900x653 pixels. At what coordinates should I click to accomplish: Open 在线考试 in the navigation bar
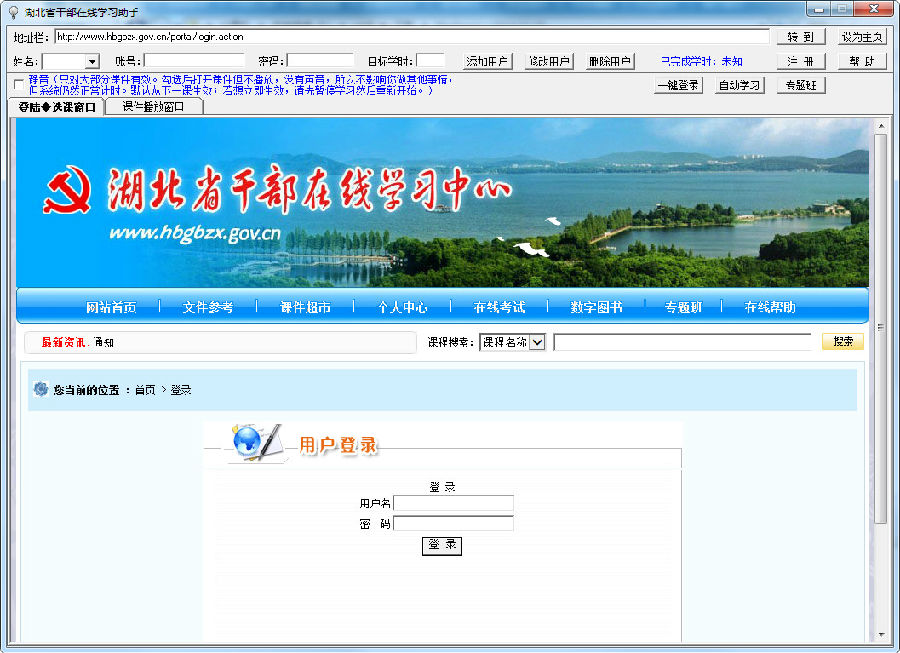(499, 307)
